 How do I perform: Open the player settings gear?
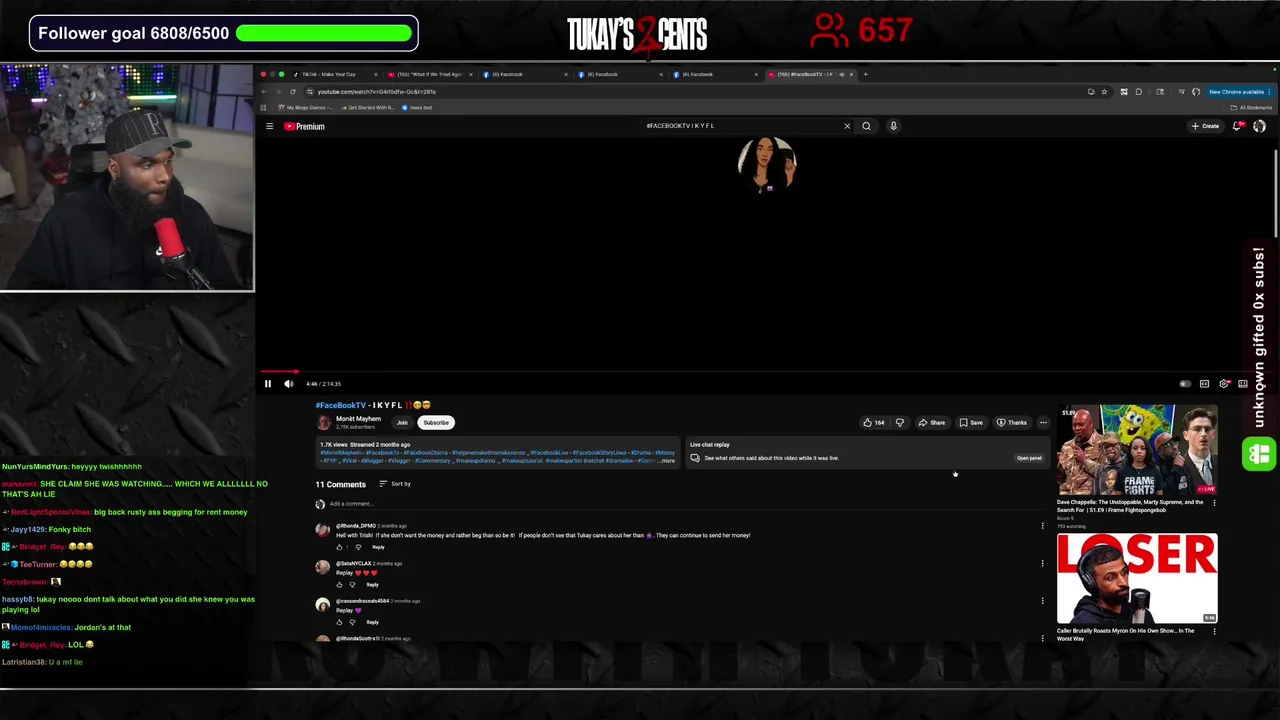1224,384
